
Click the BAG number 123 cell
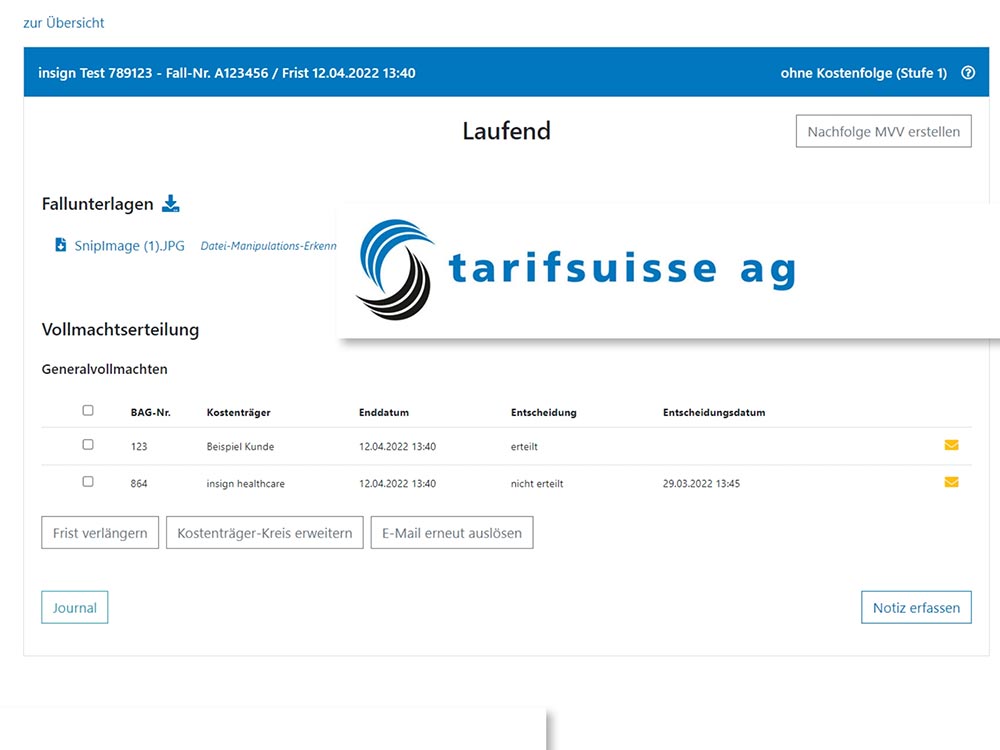point(139,446)
